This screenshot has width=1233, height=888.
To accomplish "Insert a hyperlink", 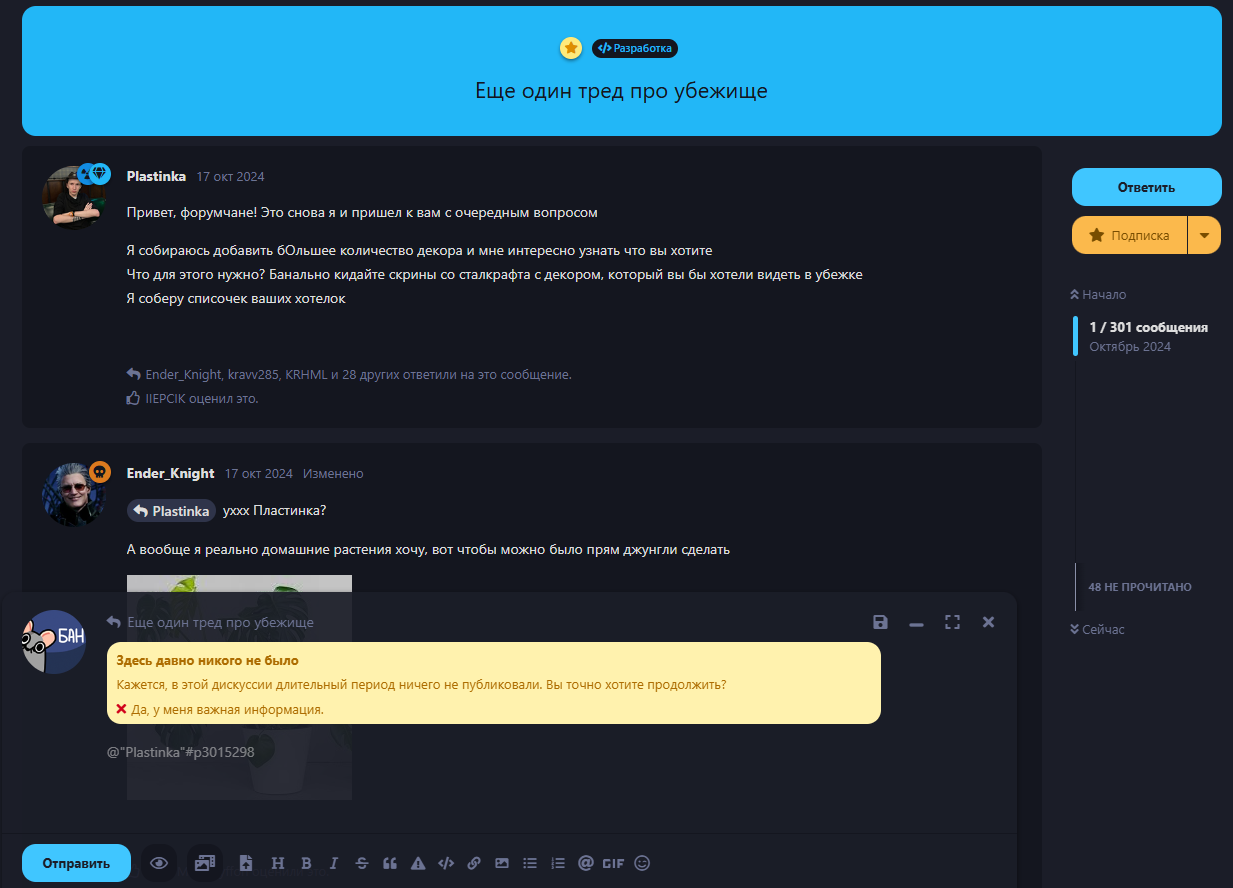I will [x=474, y=863].
